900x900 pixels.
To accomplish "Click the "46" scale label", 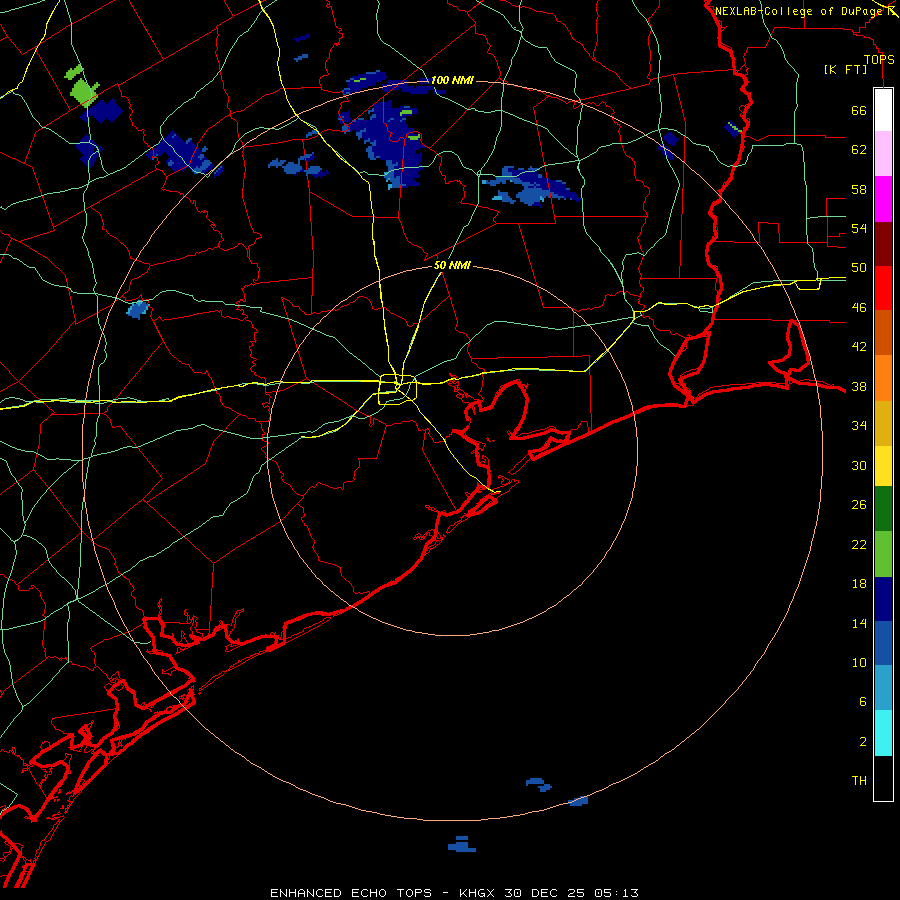I will [859, 308].
